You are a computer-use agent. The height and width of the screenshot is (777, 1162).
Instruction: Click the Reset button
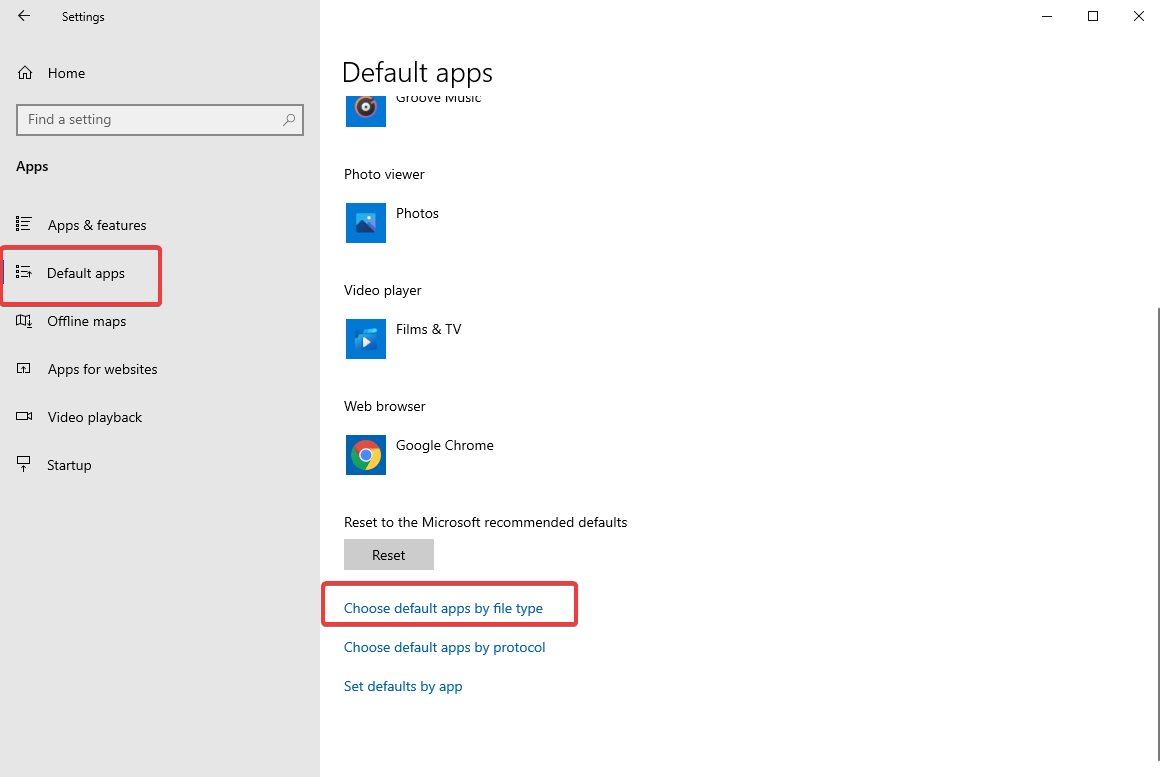coord(388,554)
